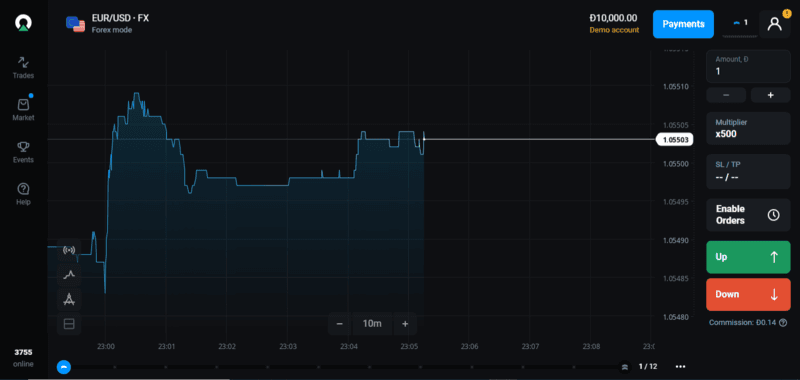The image size is (800, 380).
Task: Click the blue timeline slider handle
Action: click(x=64, y=367)
